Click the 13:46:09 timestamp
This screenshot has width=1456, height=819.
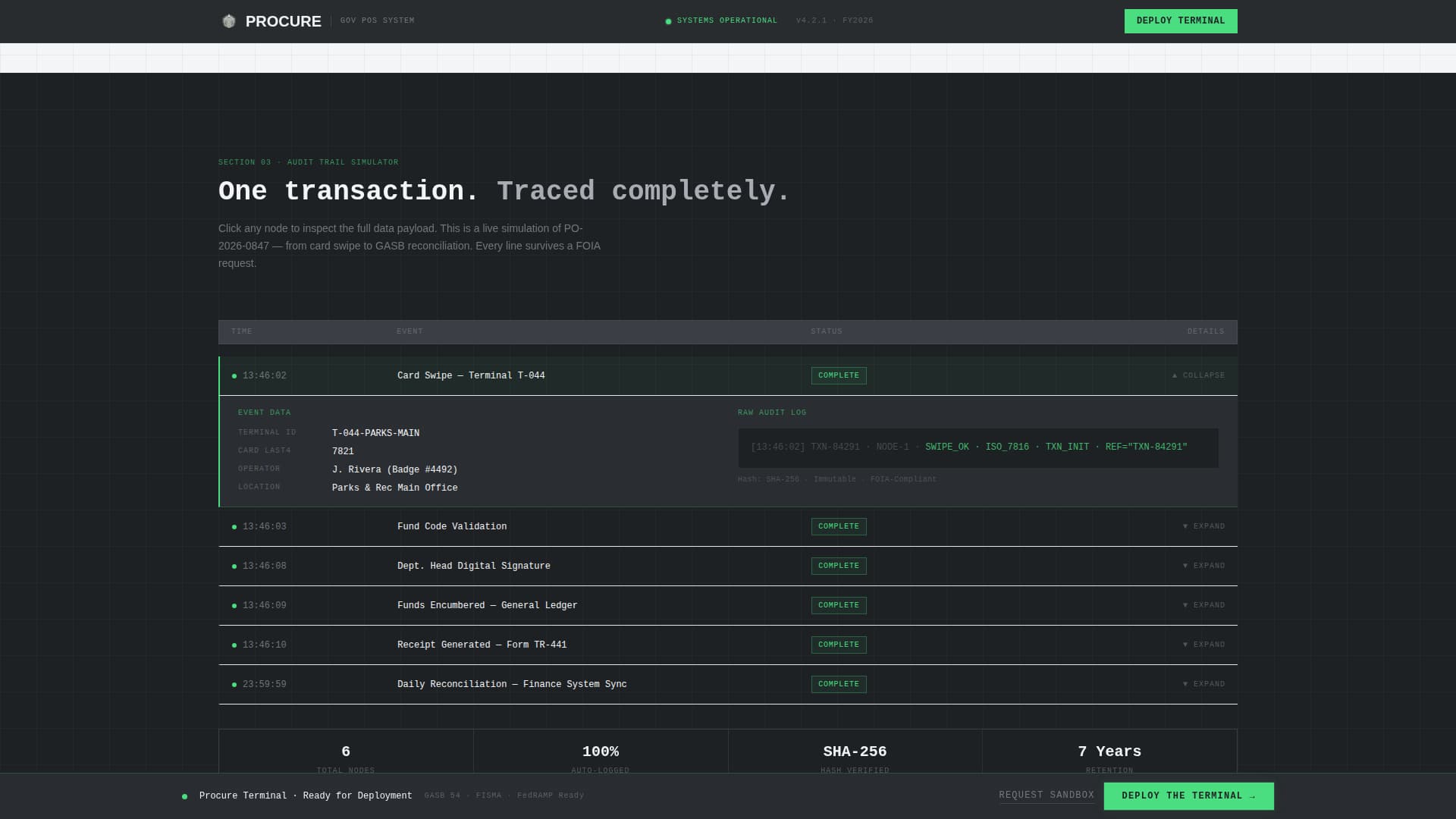tap(265, 605)
